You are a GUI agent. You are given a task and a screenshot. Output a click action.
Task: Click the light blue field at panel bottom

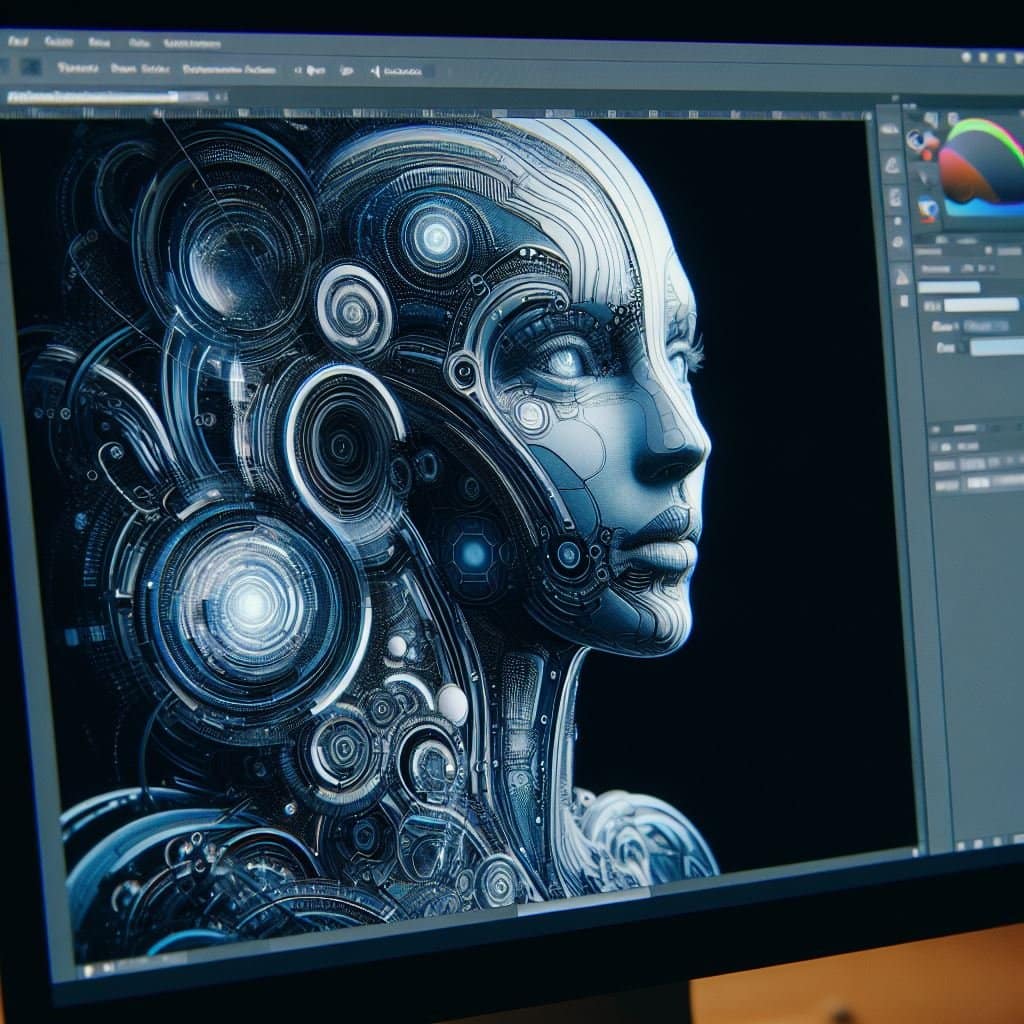coord(997,347)
